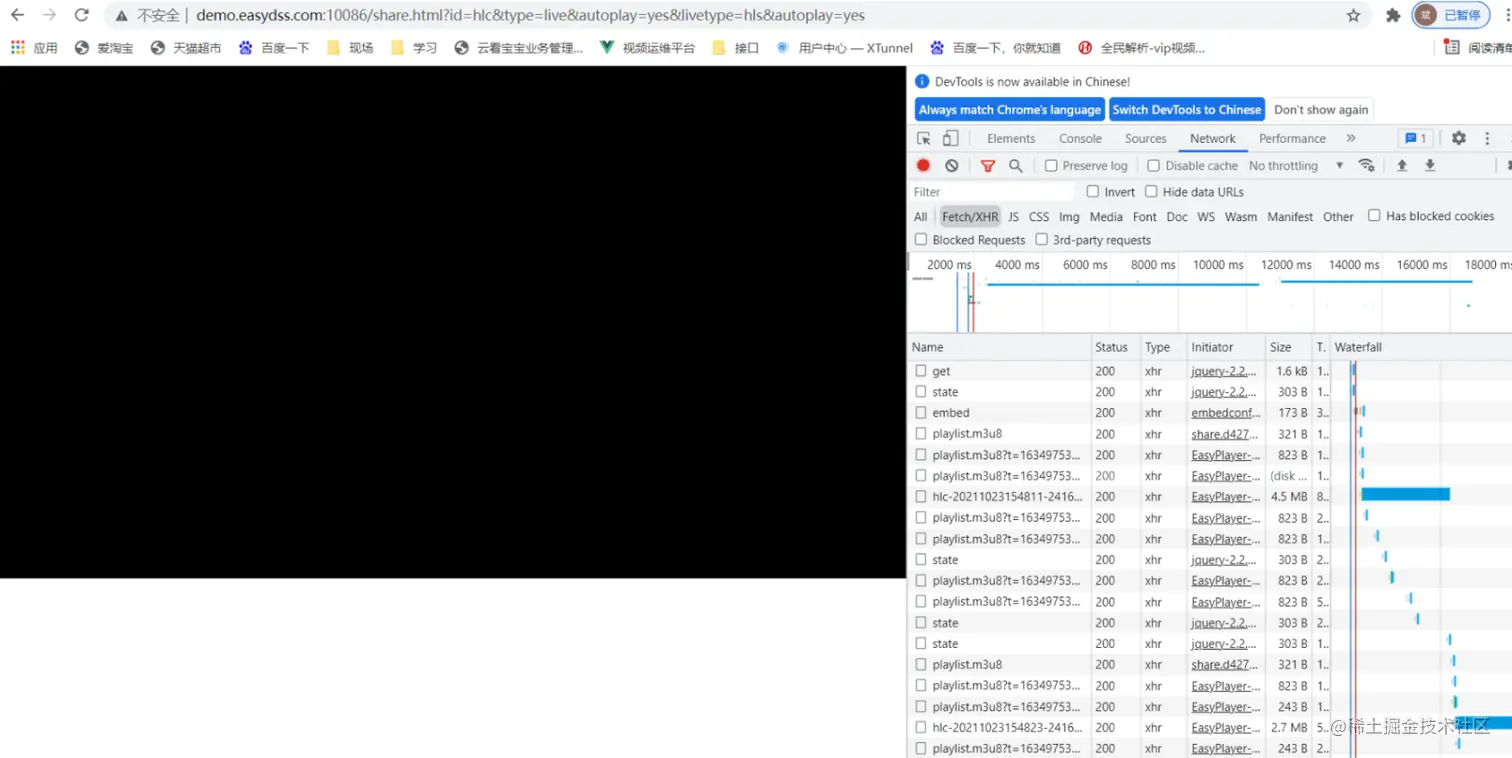Image resolution: width=1512 pixels, height=758 pixels.
Task: Enable Disable cache checkbox
Action: [1153, 165]
